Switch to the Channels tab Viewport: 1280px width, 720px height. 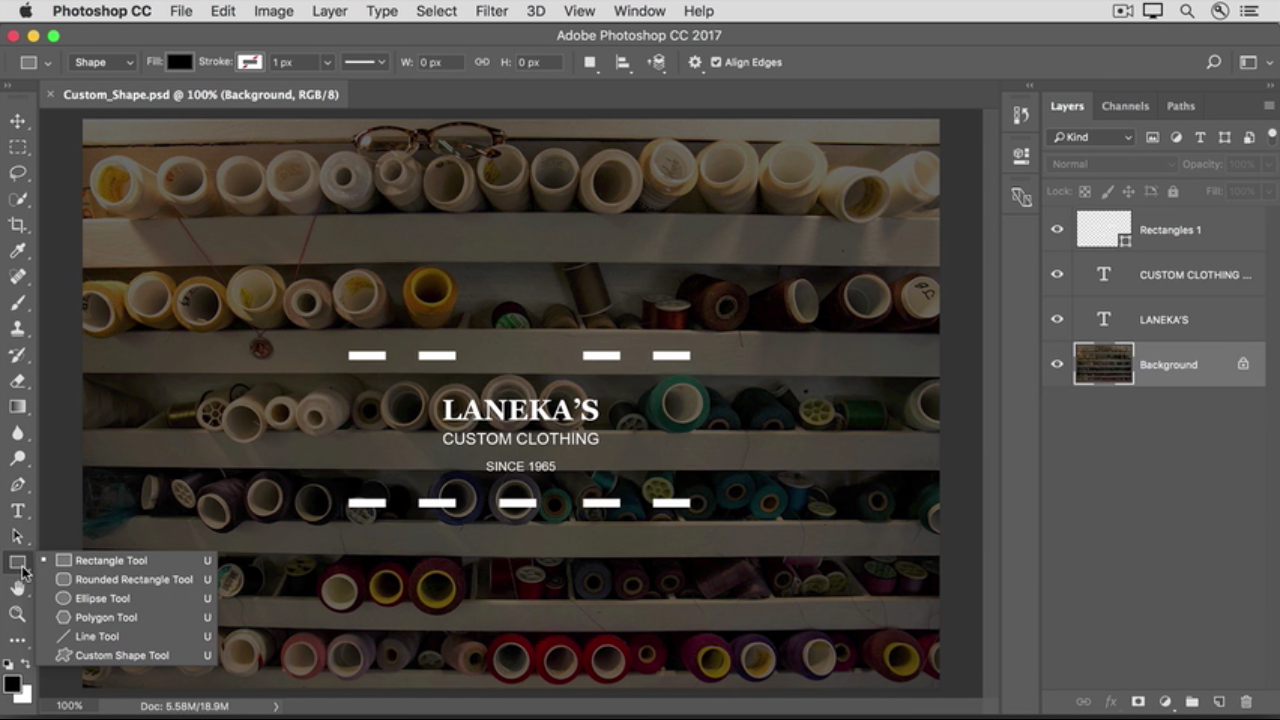pos(1125,106)
